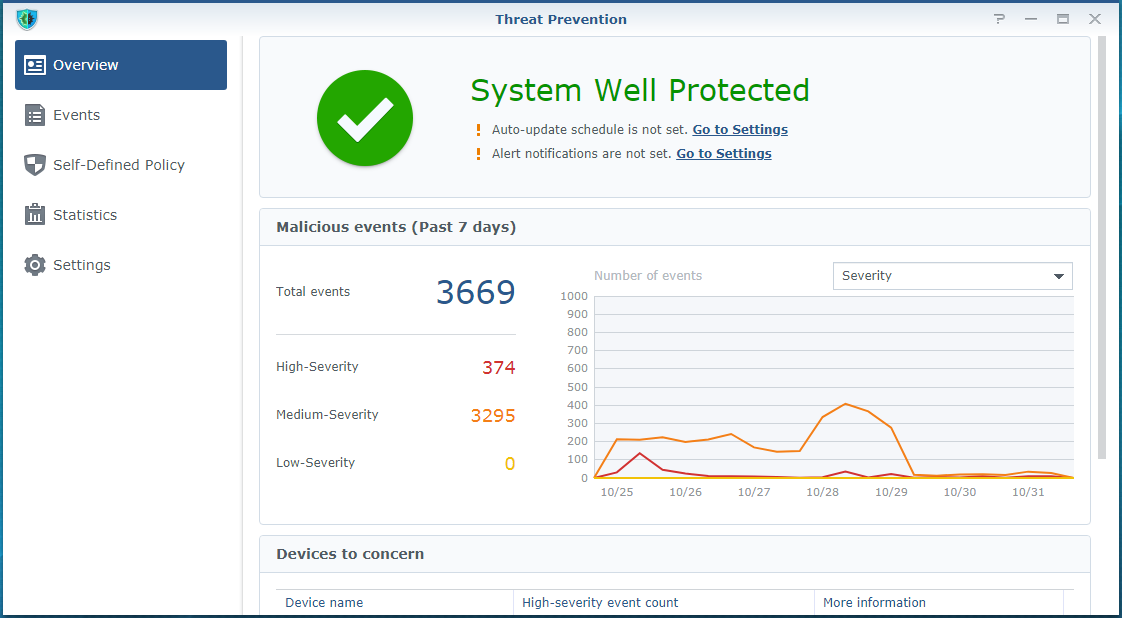
Task: Click the Severity dropdown arrow
Action: click(1058, 277)
